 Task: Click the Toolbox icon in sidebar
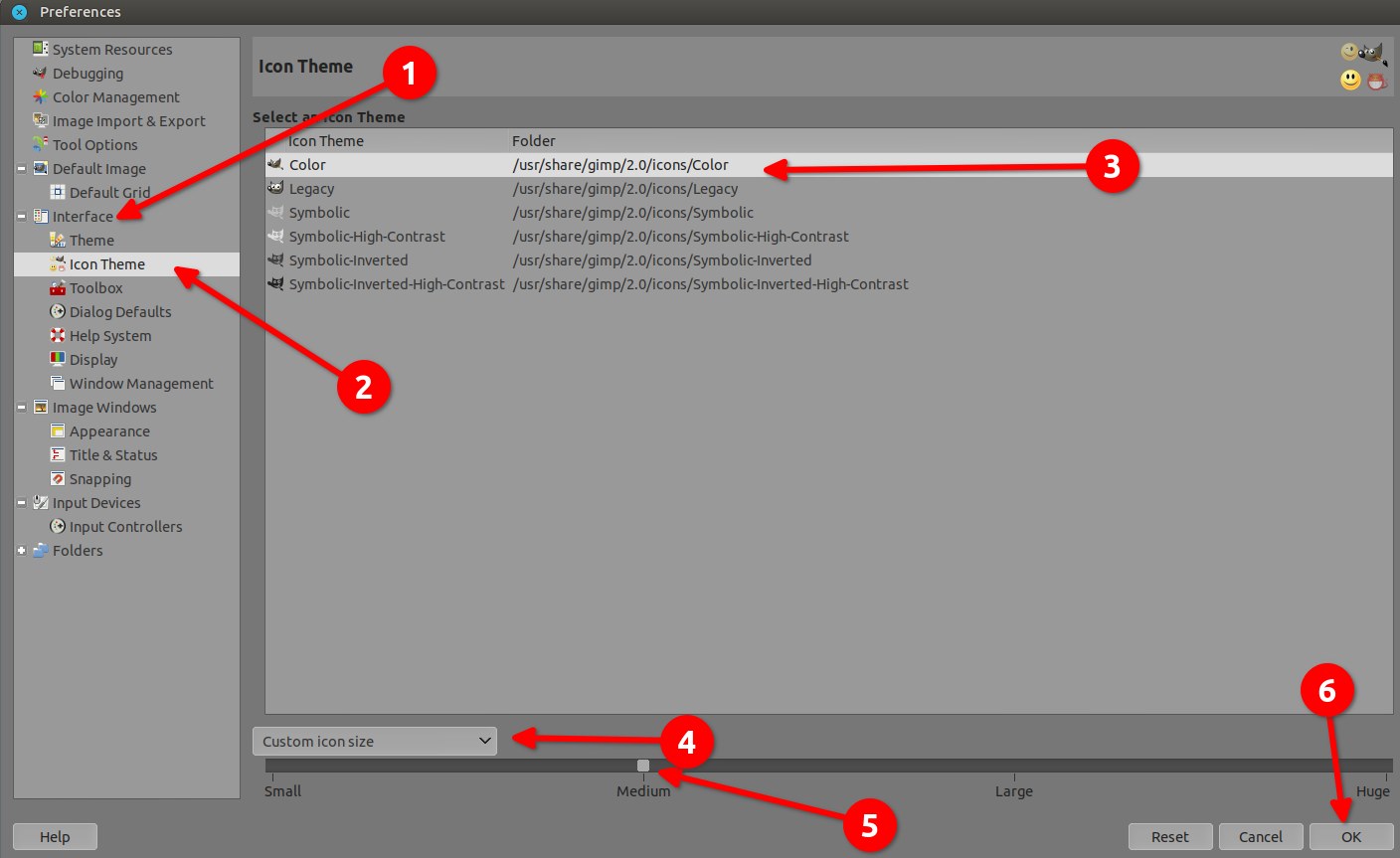click(x=58, y=287)
